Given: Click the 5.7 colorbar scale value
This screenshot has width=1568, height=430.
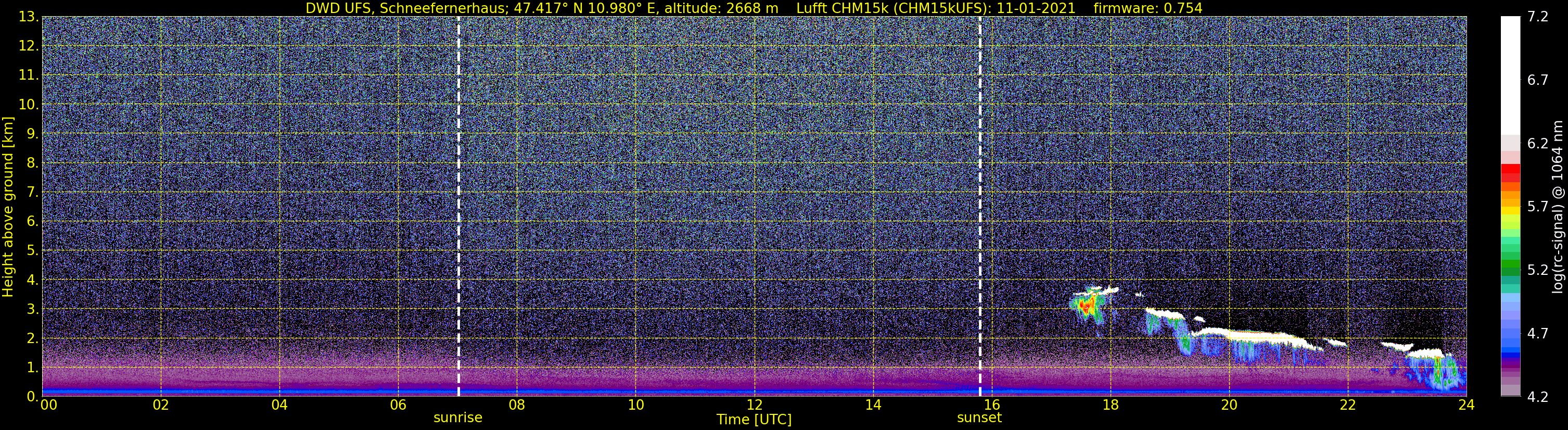Looking at the screenshot, I should 1538,207.
